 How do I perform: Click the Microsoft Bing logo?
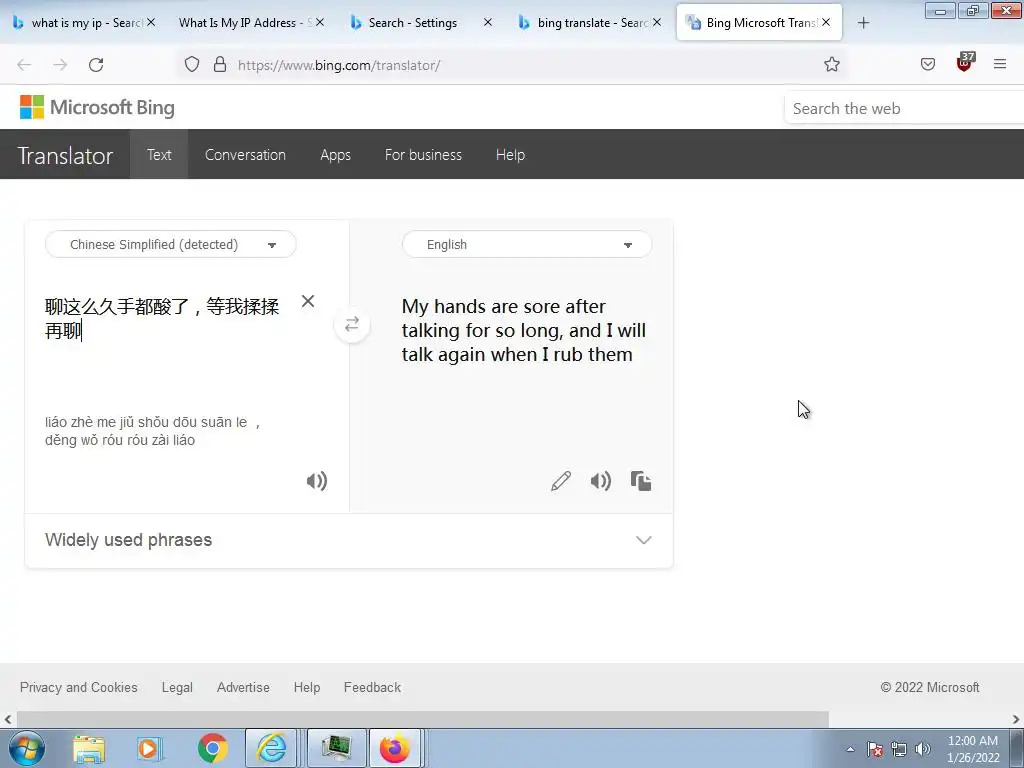click(x=97, y=107)
